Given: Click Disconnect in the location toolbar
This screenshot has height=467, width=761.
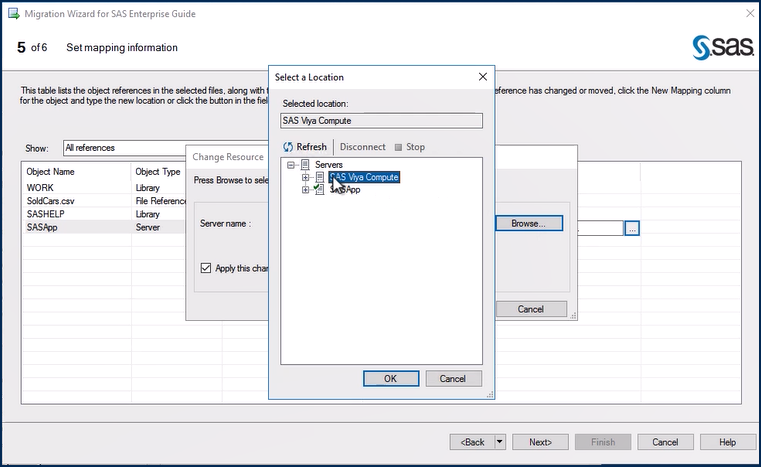Looking at the screenshot, I should 363,147.
